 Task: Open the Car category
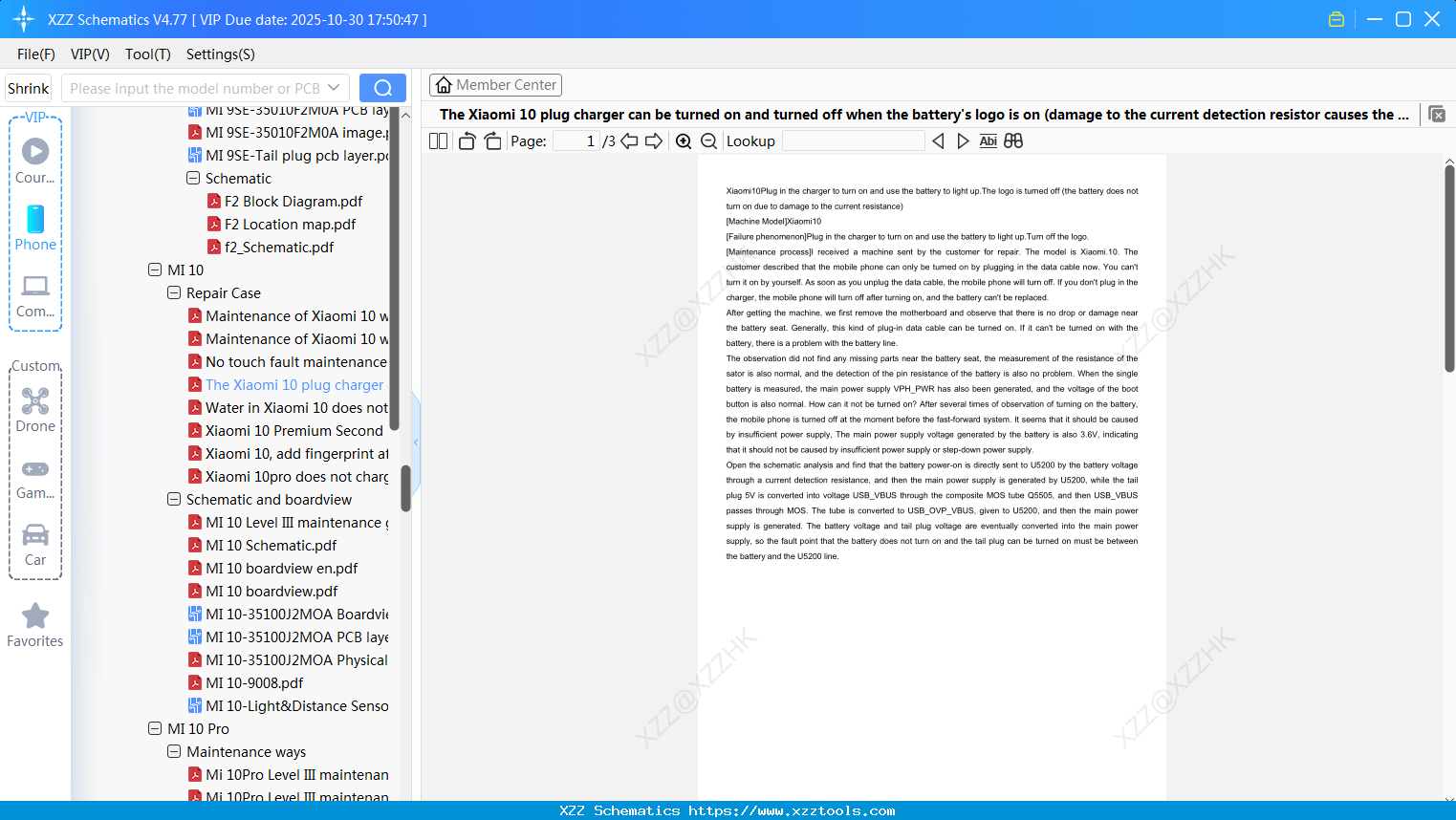coord(35,545)
